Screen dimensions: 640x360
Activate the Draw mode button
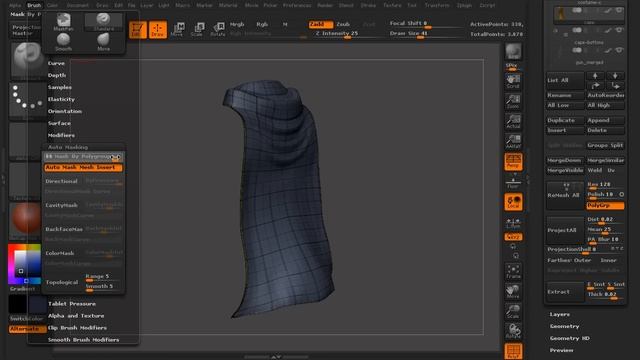click(x=158, y=30)
